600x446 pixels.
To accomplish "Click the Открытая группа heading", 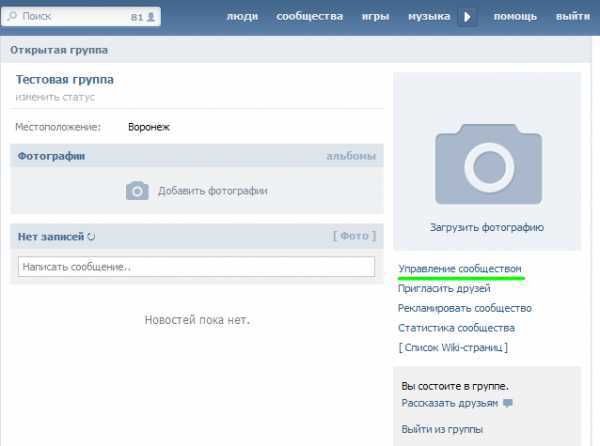I will point(59,50).
